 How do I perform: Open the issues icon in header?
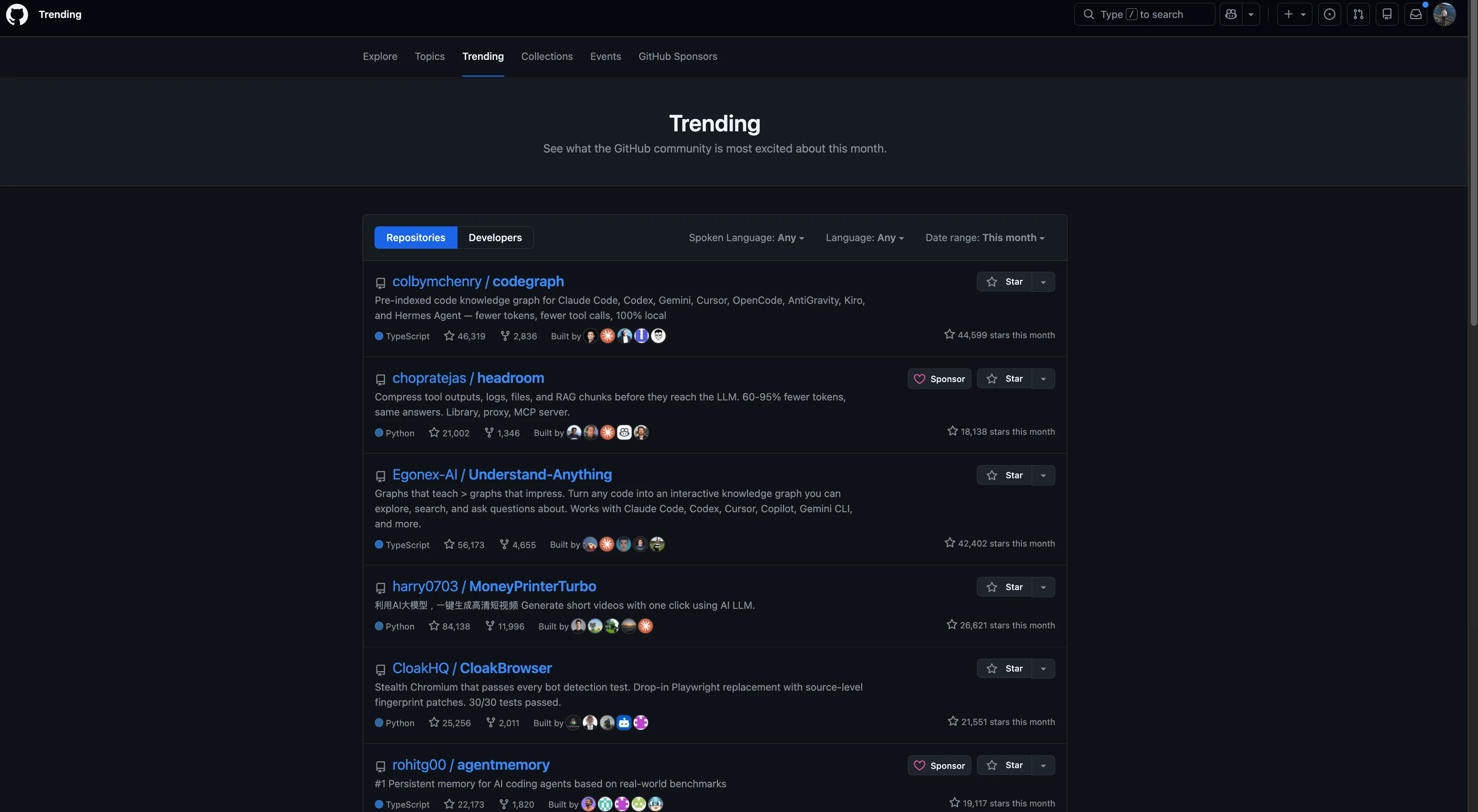pos(1329,14)
